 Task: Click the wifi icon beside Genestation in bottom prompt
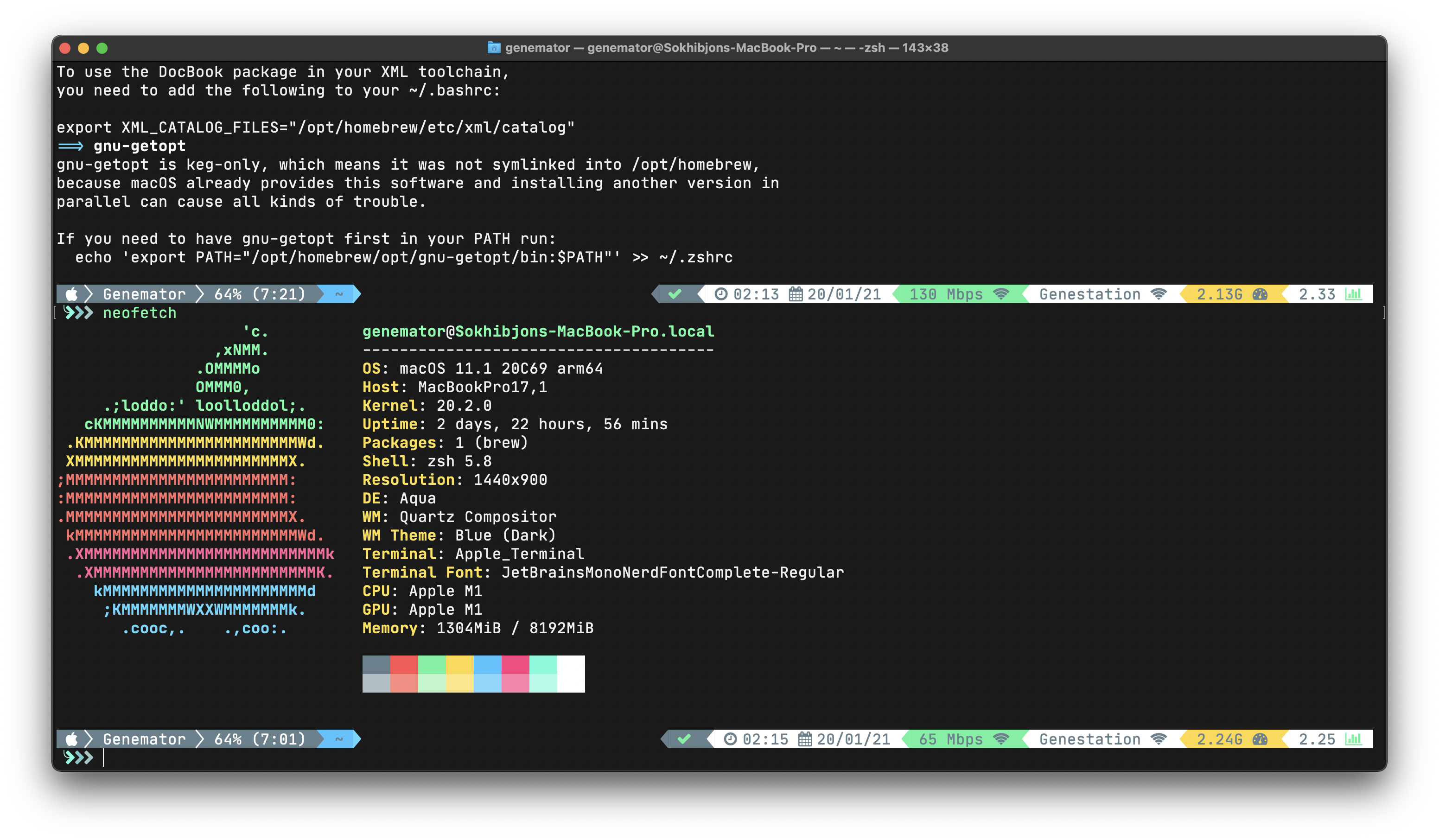[x=1159, y=739]
